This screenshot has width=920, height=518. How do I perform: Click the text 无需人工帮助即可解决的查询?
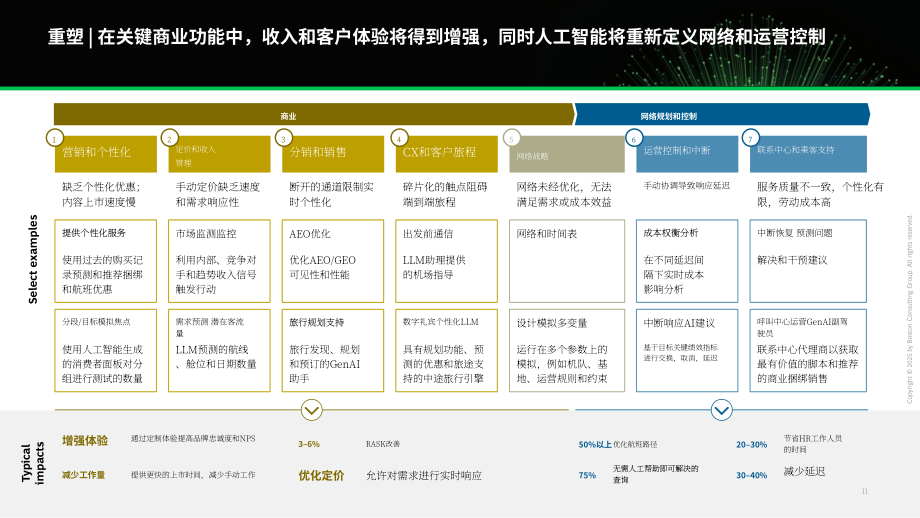(x=655, y=474)
